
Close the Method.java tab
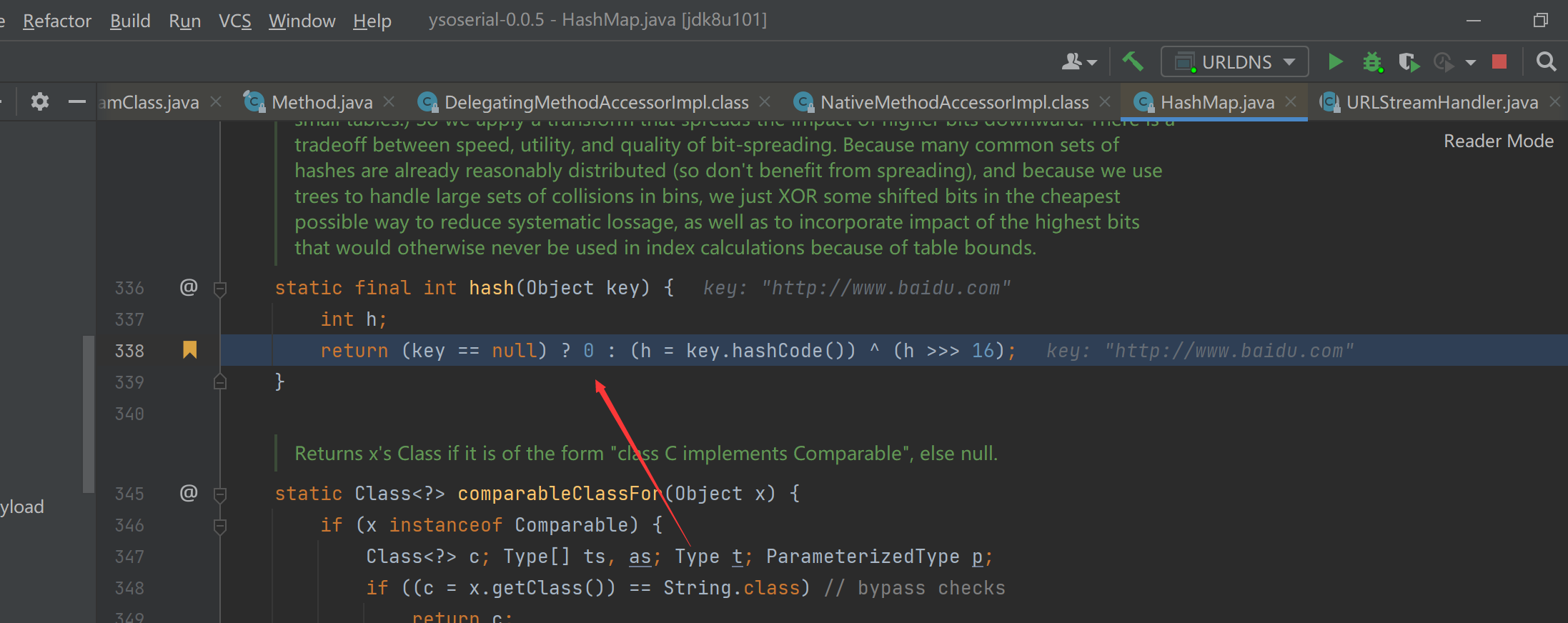tap(389, 102)
